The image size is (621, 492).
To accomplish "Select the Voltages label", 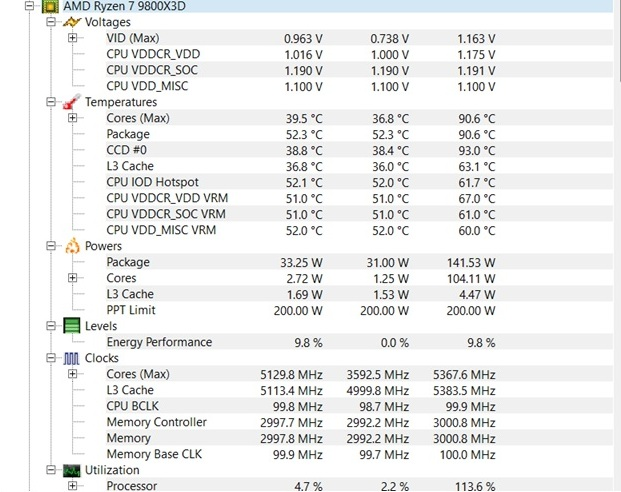I will [108, 22].
